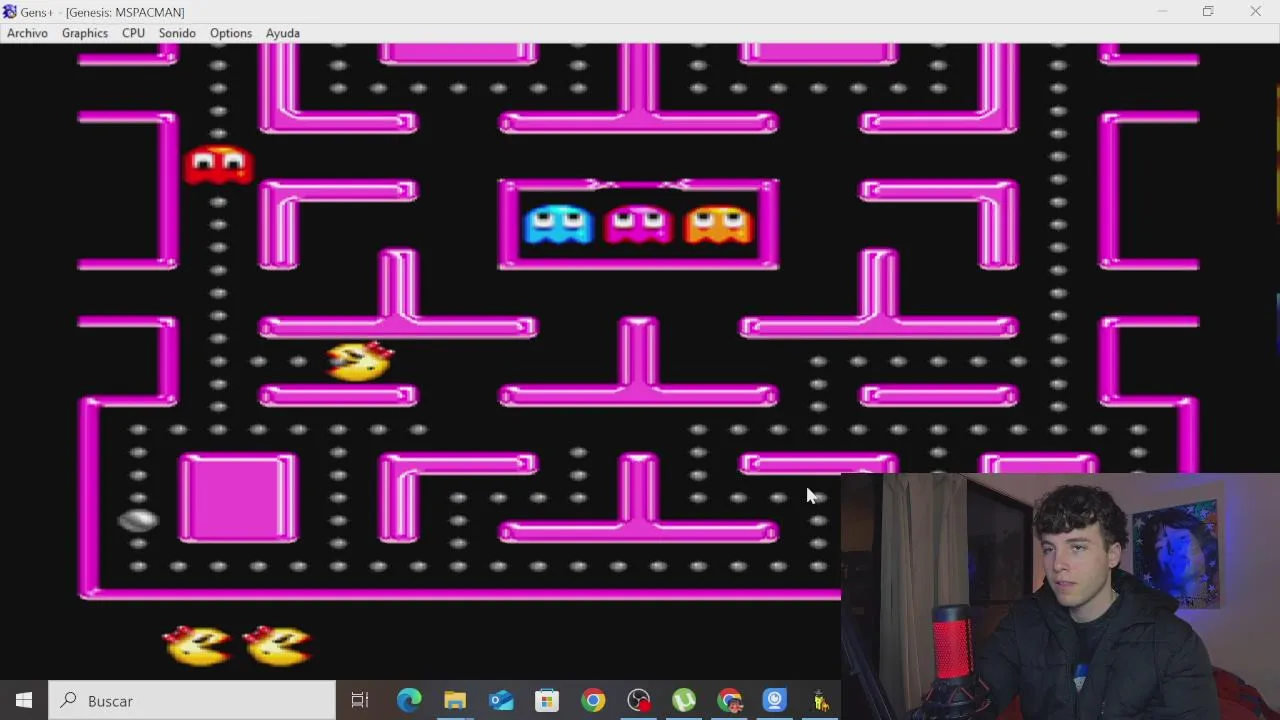Viewport: 1280px width, 720px height.
Task: Open OBS Studio from taskbar
Action: tap(639, 701)
